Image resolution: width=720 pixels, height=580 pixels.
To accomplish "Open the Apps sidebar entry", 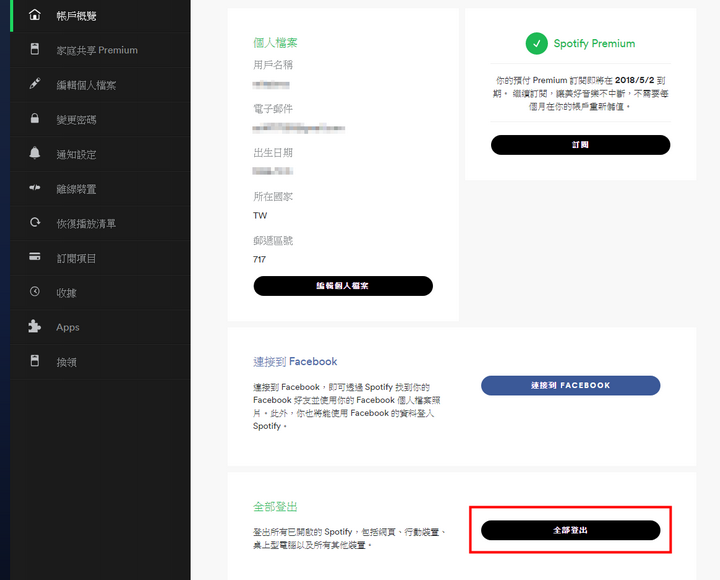I will click(x=100, y=327).
